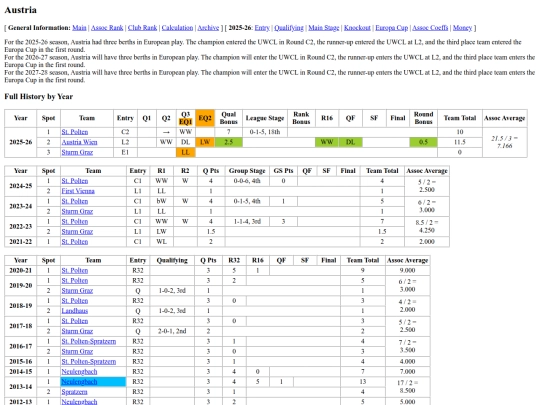540x405 pixels.
Task: Open the Knockout link
Action: (357, 28)
